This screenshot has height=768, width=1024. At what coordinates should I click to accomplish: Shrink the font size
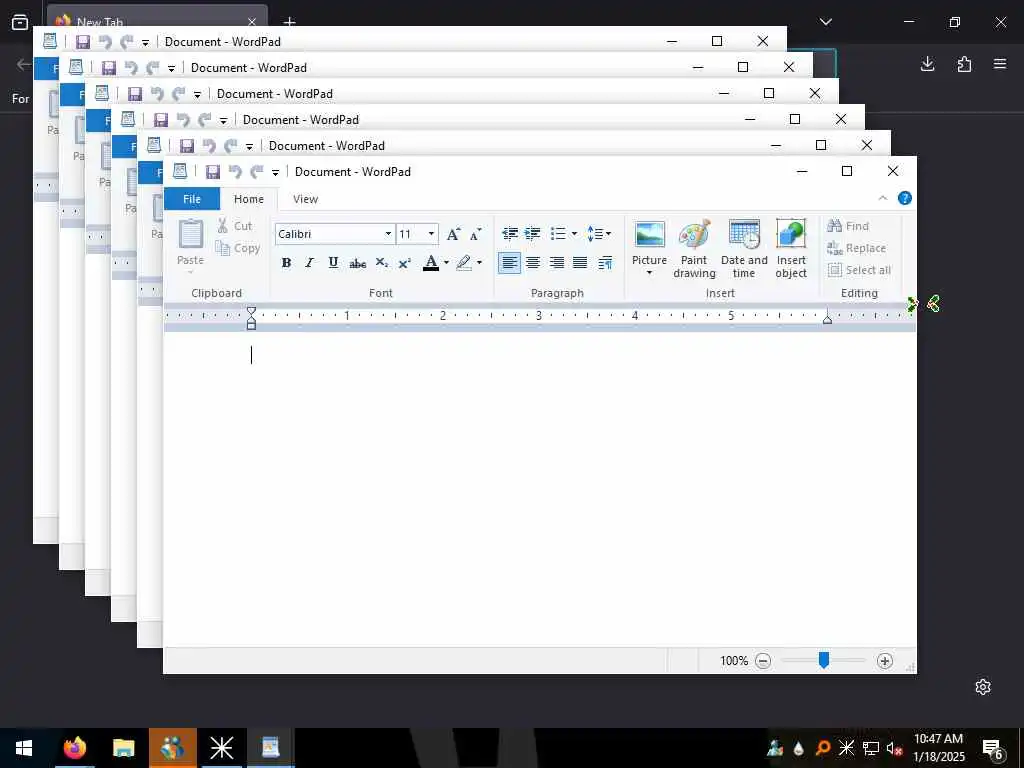[475, 234]
